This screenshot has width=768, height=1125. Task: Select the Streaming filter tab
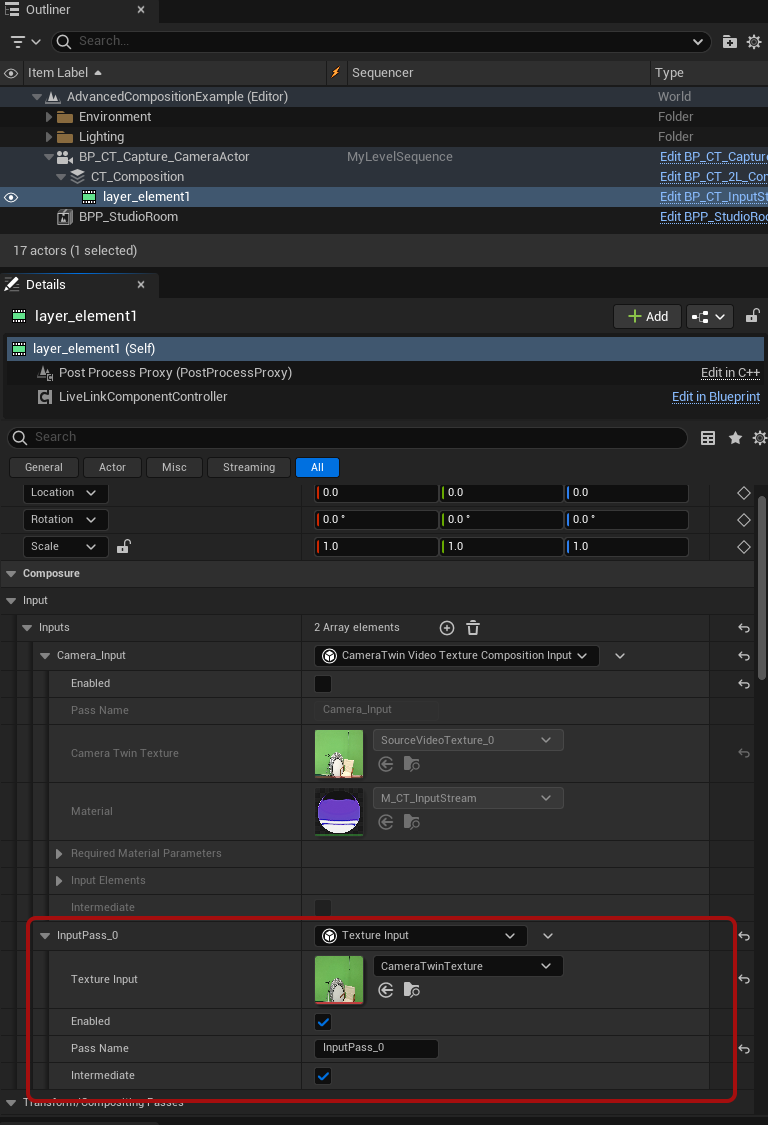[x=249, y=467]
